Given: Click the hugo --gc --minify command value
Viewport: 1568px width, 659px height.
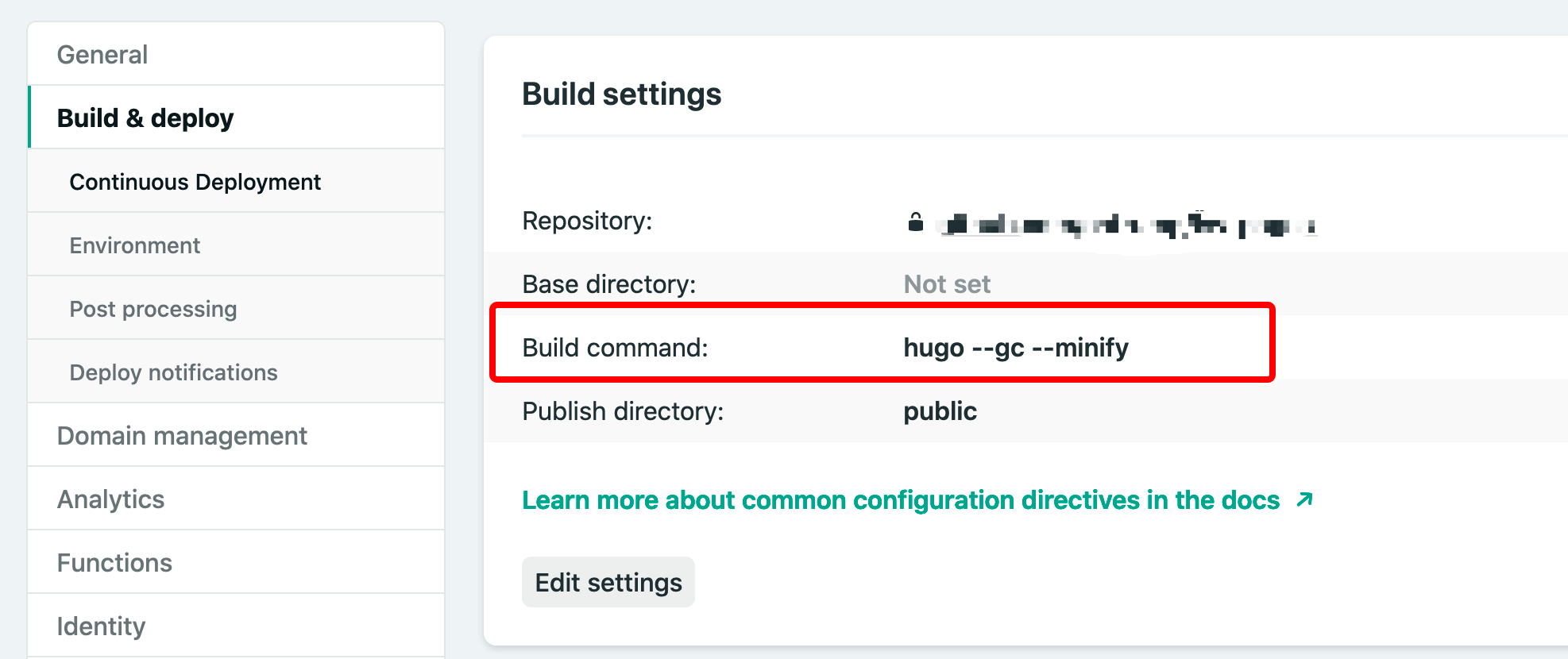Looking at the screenshot, I should point(1016,348).
